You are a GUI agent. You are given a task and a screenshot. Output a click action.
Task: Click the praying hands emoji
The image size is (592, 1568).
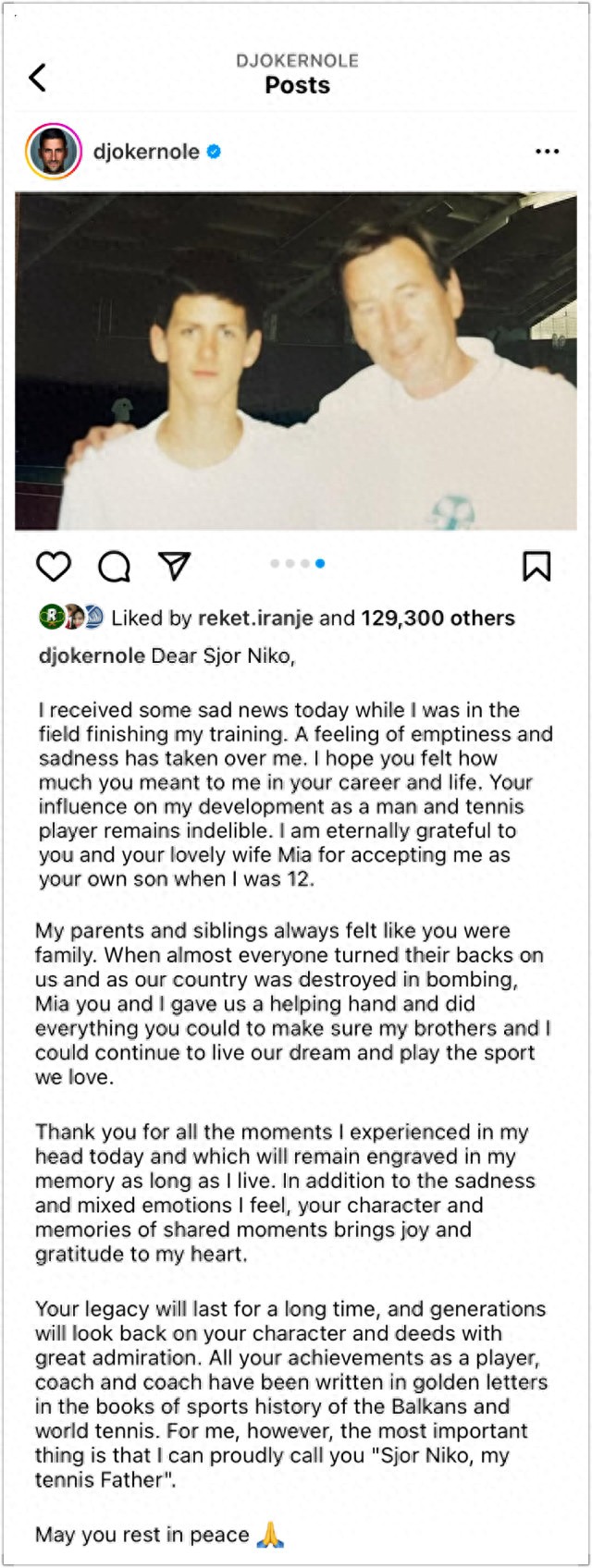[x=270, y=1536]
